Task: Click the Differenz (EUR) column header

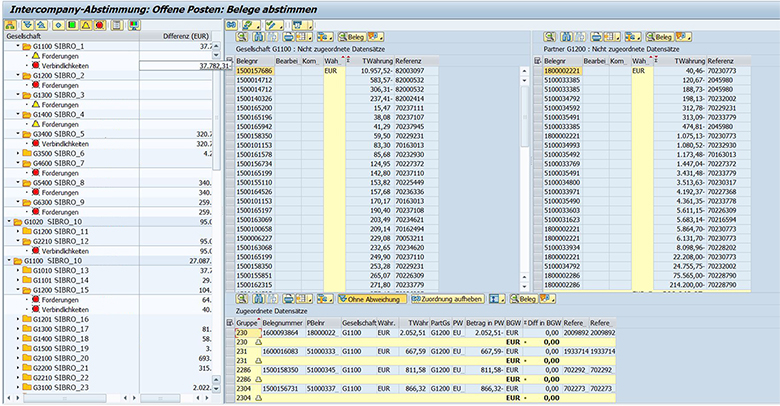Action: point(176,36)
